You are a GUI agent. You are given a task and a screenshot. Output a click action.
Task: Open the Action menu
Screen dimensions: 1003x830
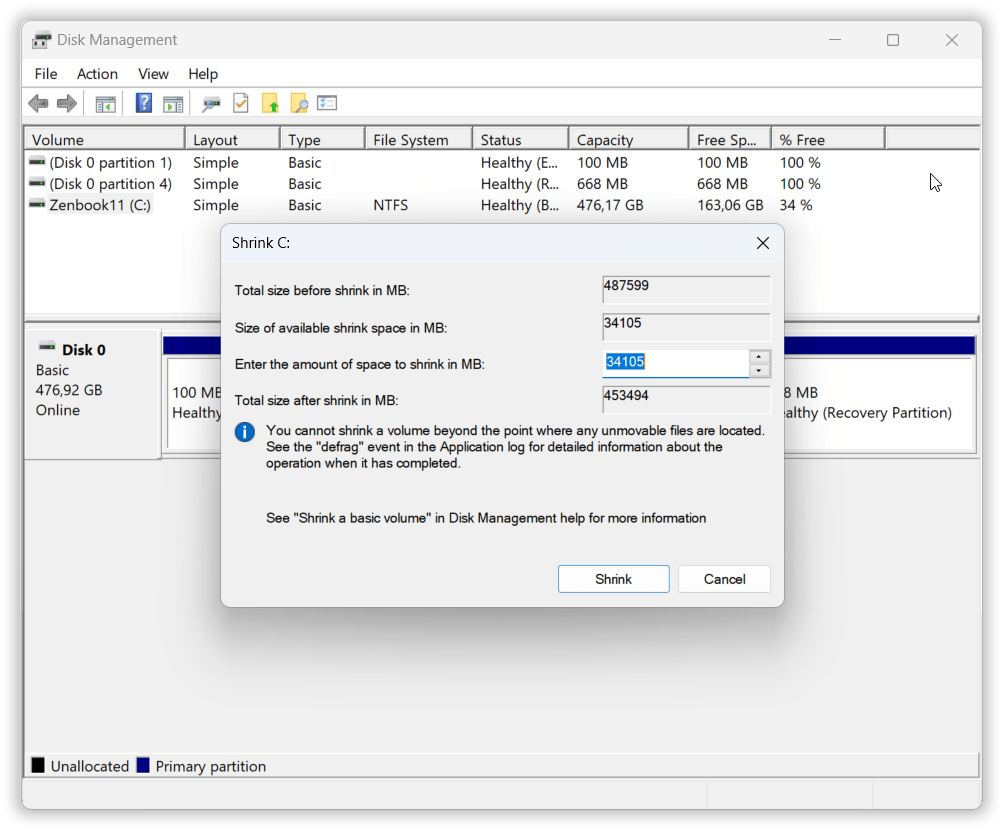click(97, 74)
